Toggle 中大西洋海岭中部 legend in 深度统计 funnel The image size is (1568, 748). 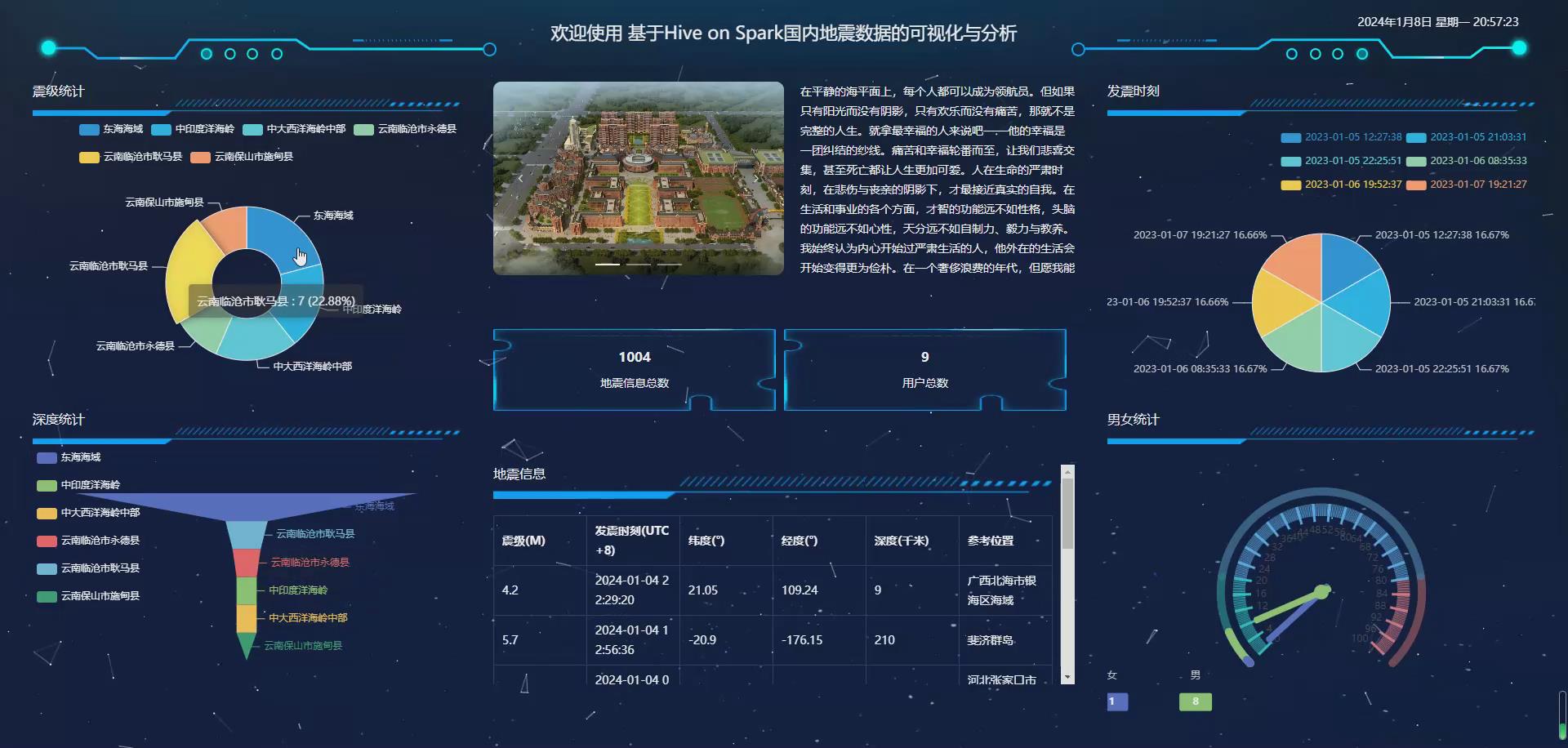(88, 513)
